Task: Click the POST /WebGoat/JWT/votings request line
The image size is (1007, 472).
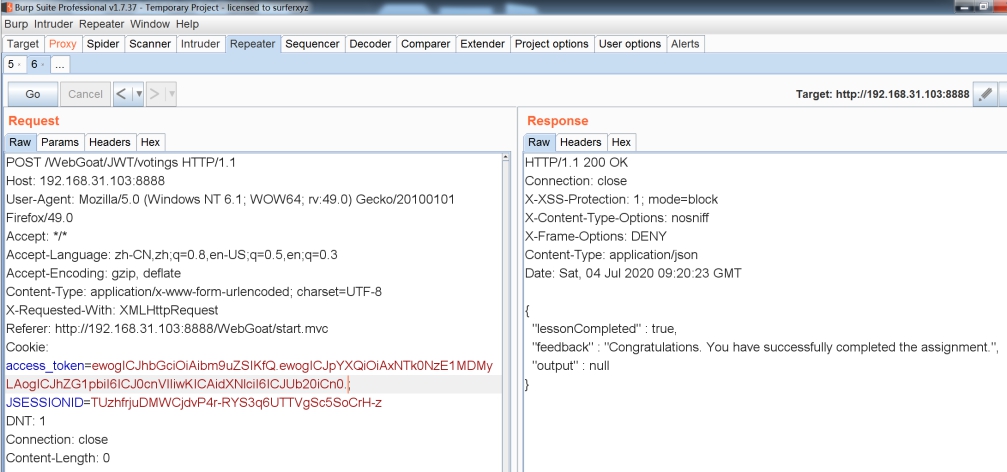Action: click(x=121, y=162)
